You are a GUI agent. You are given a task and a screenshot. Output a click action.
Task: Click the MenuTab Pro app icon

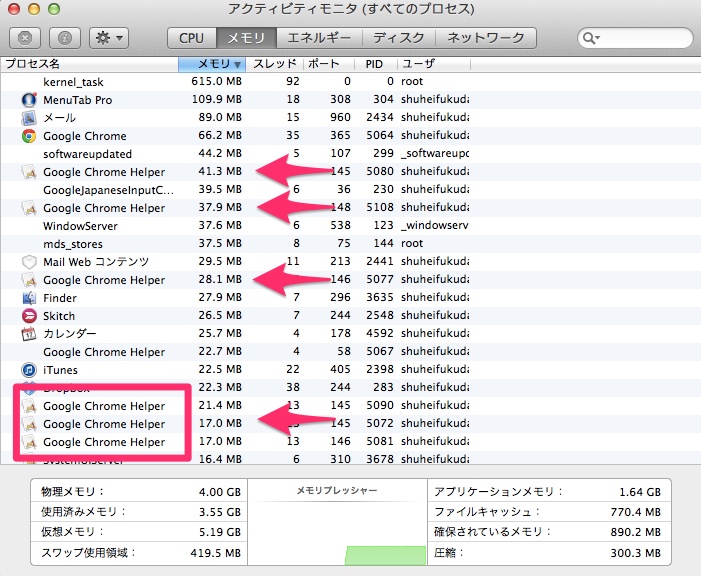pyautogui.click(x=29, y=100)
